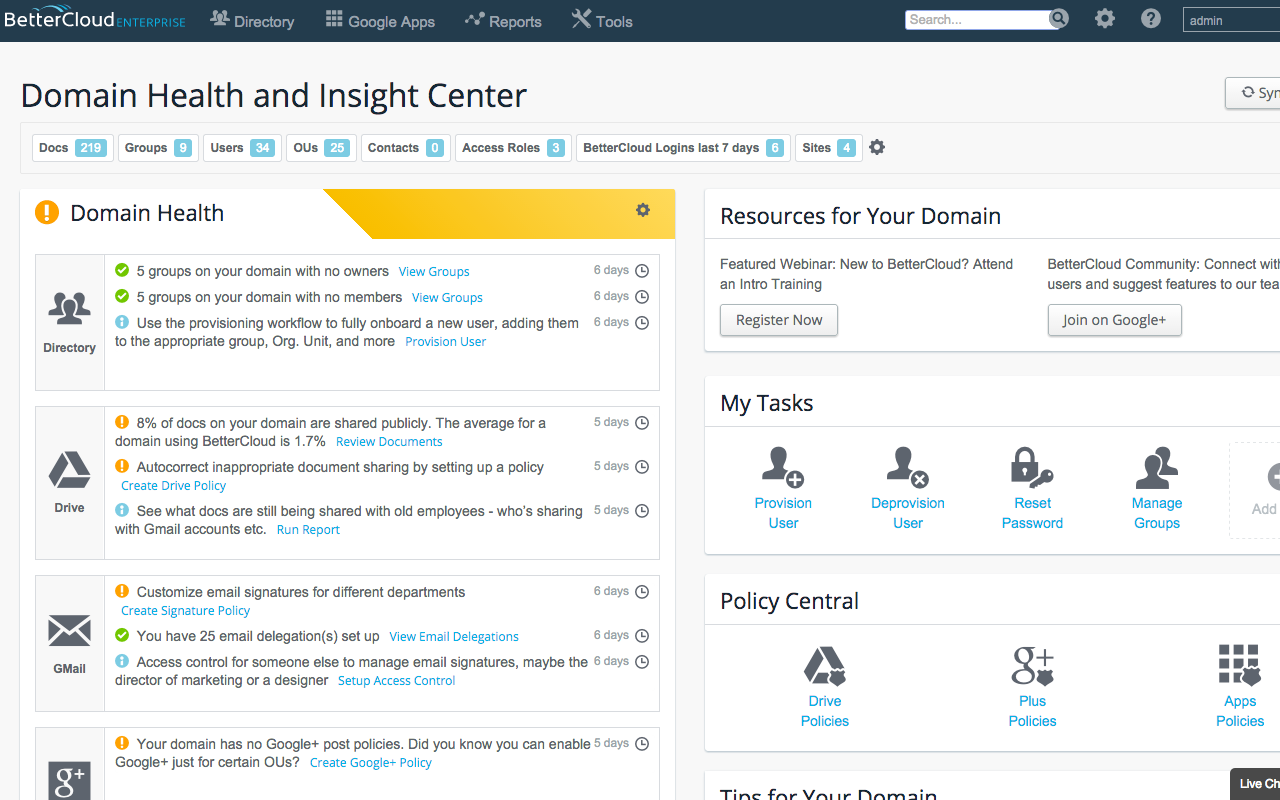Select the Users 34 stat tile
Image resolution: width=1280 pixels, height=800 pixels.
tap(242, 147)
